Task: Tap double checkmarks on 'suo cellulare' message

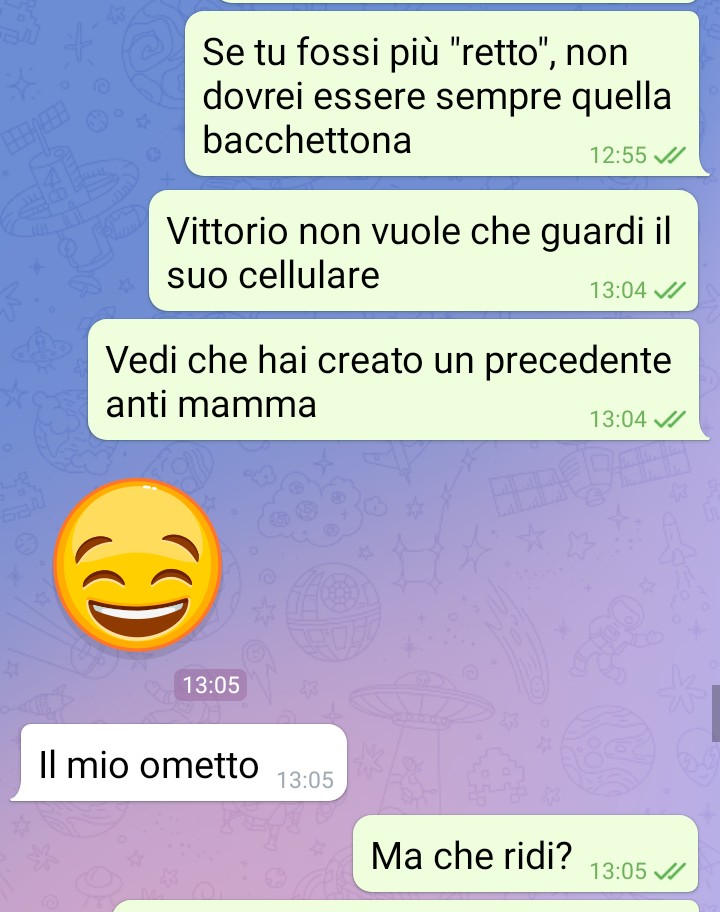Action: click(669, 290)
